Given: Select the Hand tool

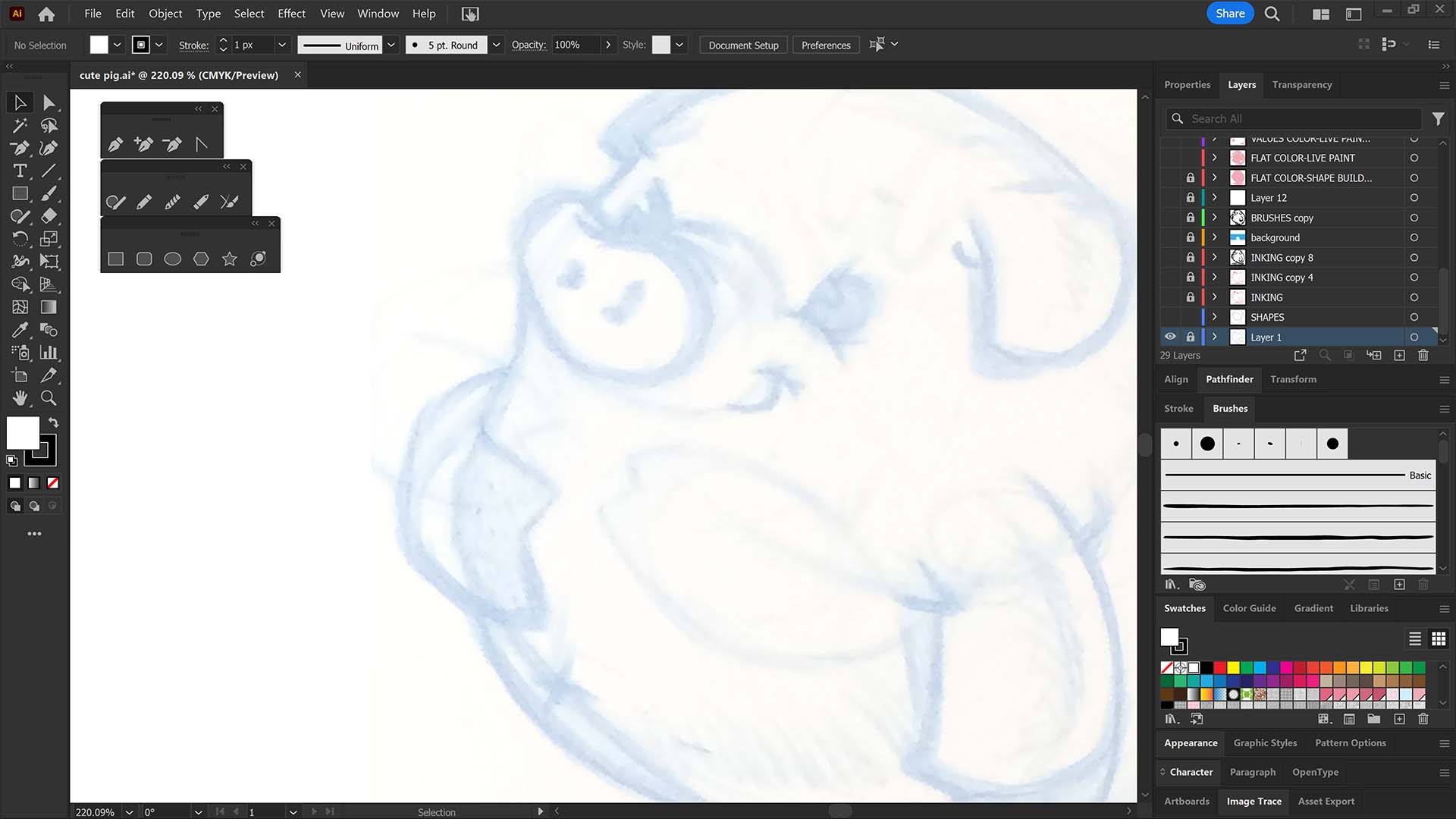Looking at the screenshot, I should pyautogui.click(x=20, y=398).
